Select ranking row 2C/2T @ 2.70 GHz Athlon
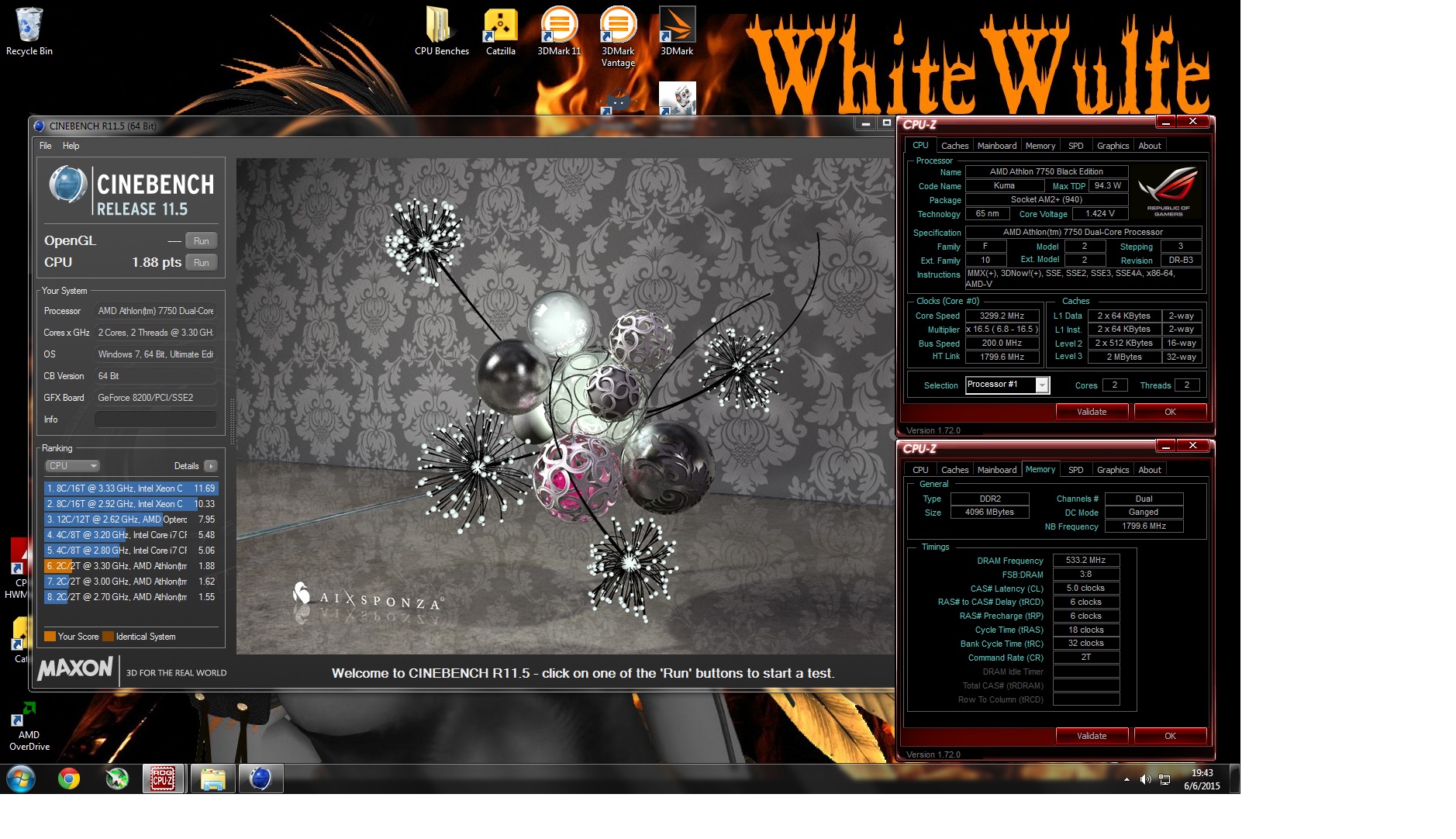Image resolution: width=1456 pixels, height=839 pixels. (x=131, y=597)
